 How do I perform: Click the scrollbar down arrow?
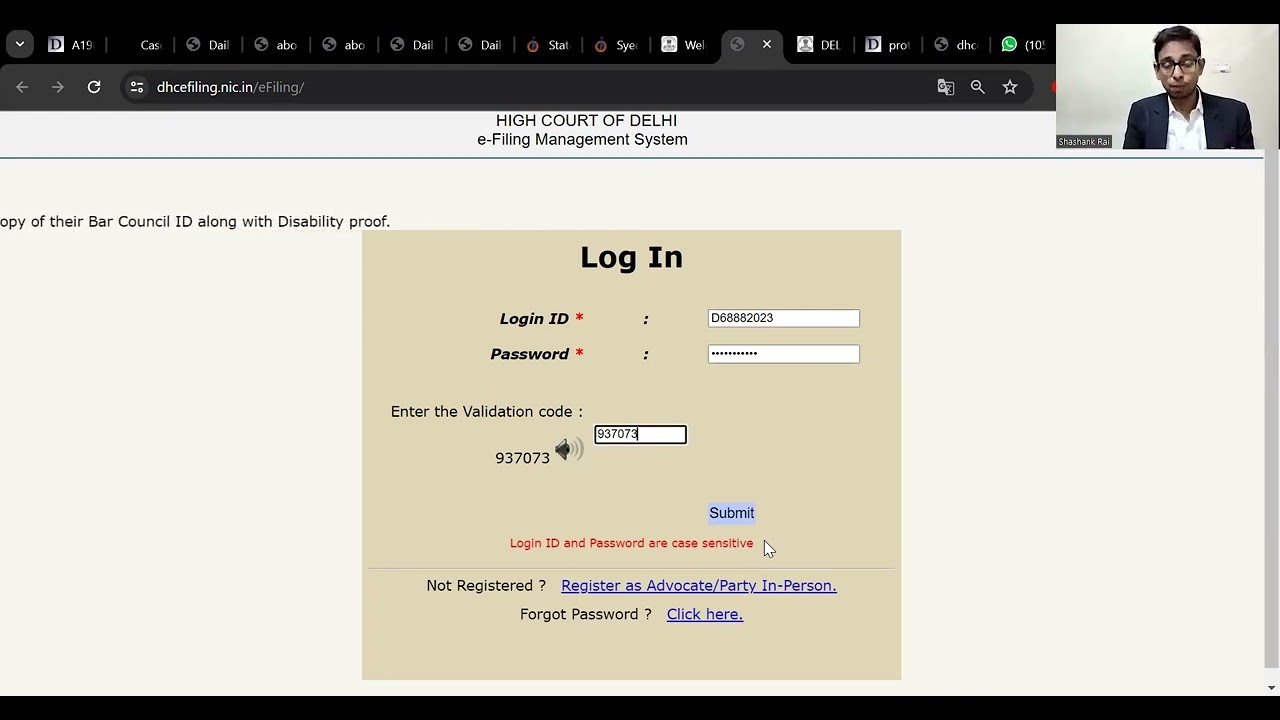pos(1271,688)
